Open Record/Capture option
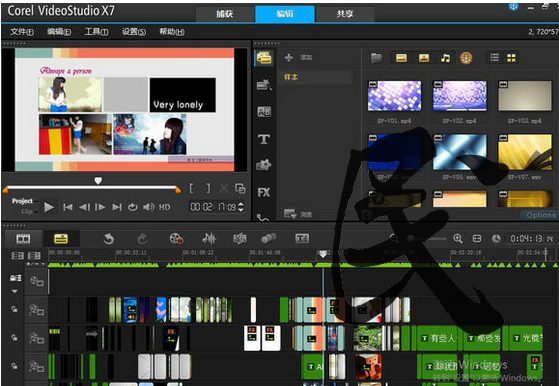This screenshot has height=386, width=559. click(x=176, y=239)
